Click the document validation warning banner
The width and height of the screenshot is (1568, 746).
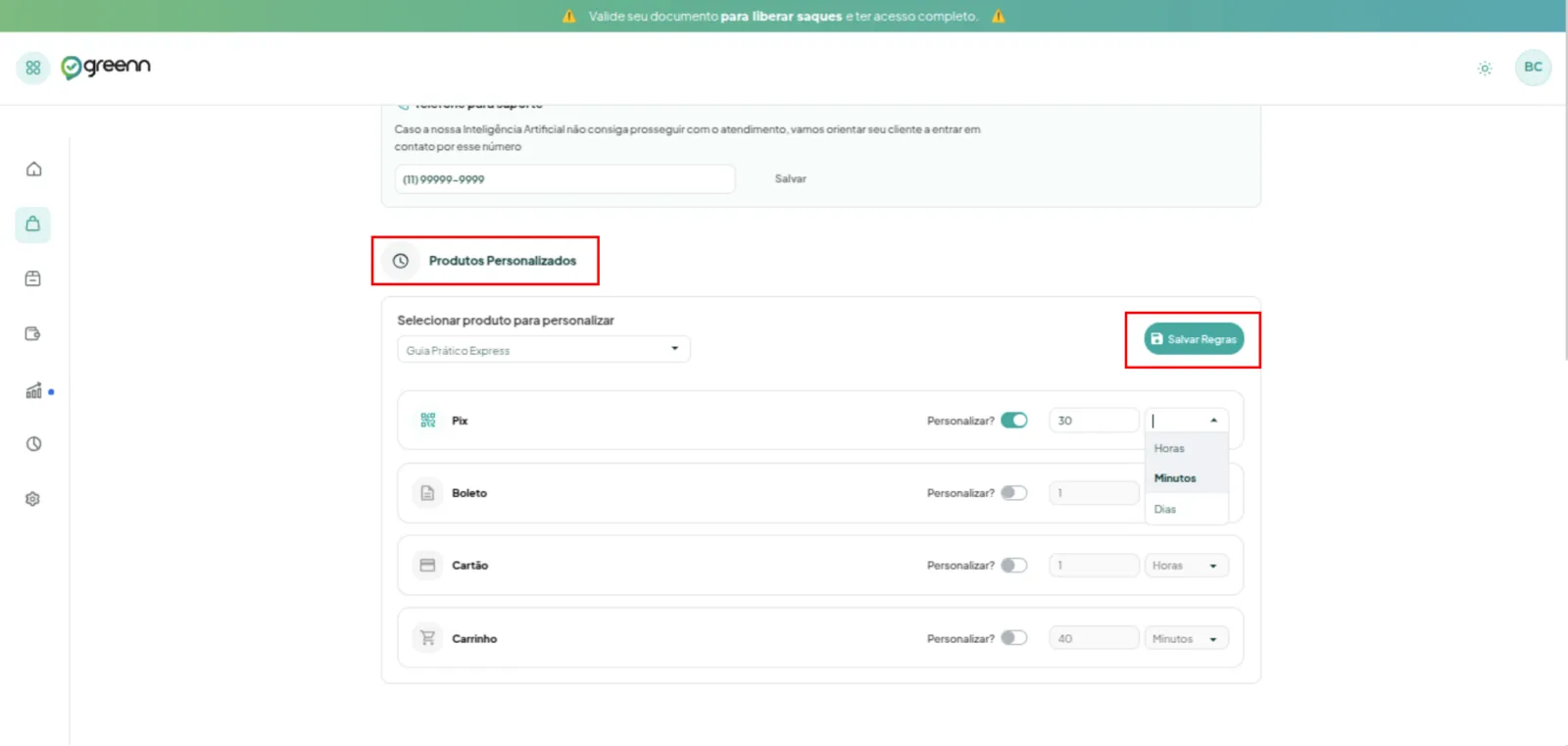pyautogui.click(x=783, y=16)
